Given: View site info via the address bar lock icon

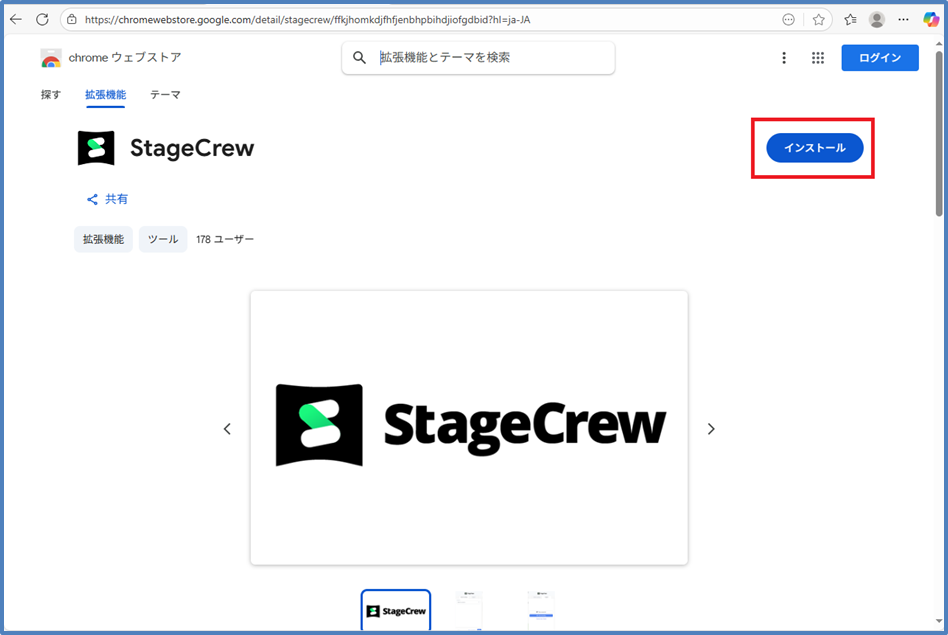Looking at the screenshot, I should tap(72, 19).
